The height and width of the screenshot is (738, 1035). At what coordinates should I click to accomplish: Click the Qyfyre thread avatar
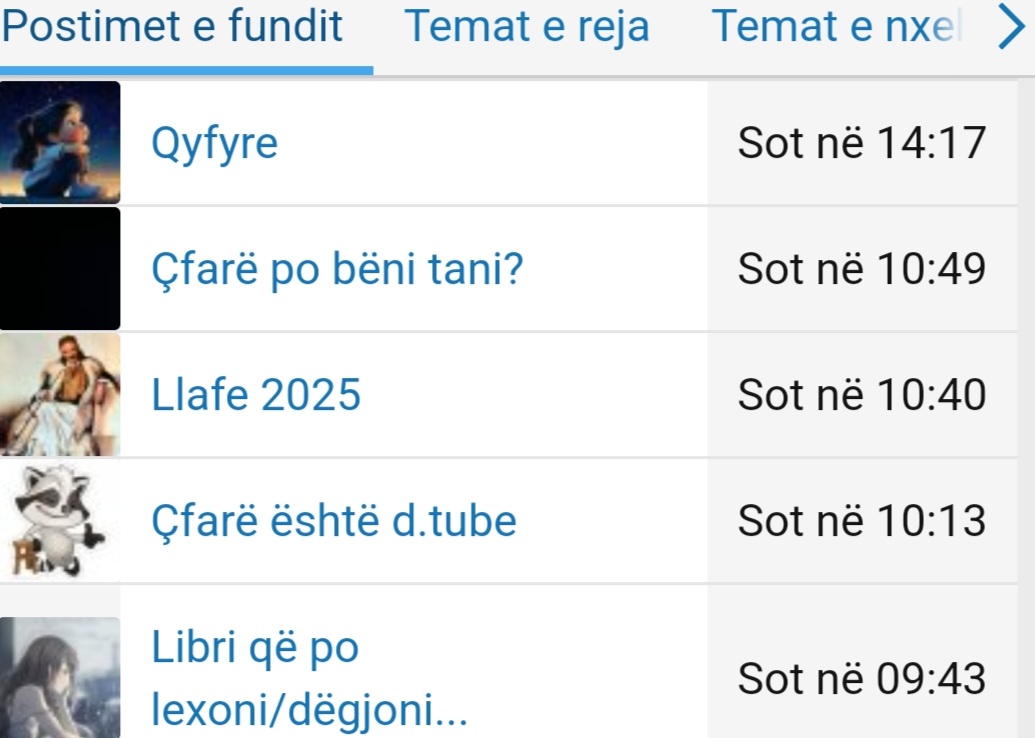coord(60,143)
